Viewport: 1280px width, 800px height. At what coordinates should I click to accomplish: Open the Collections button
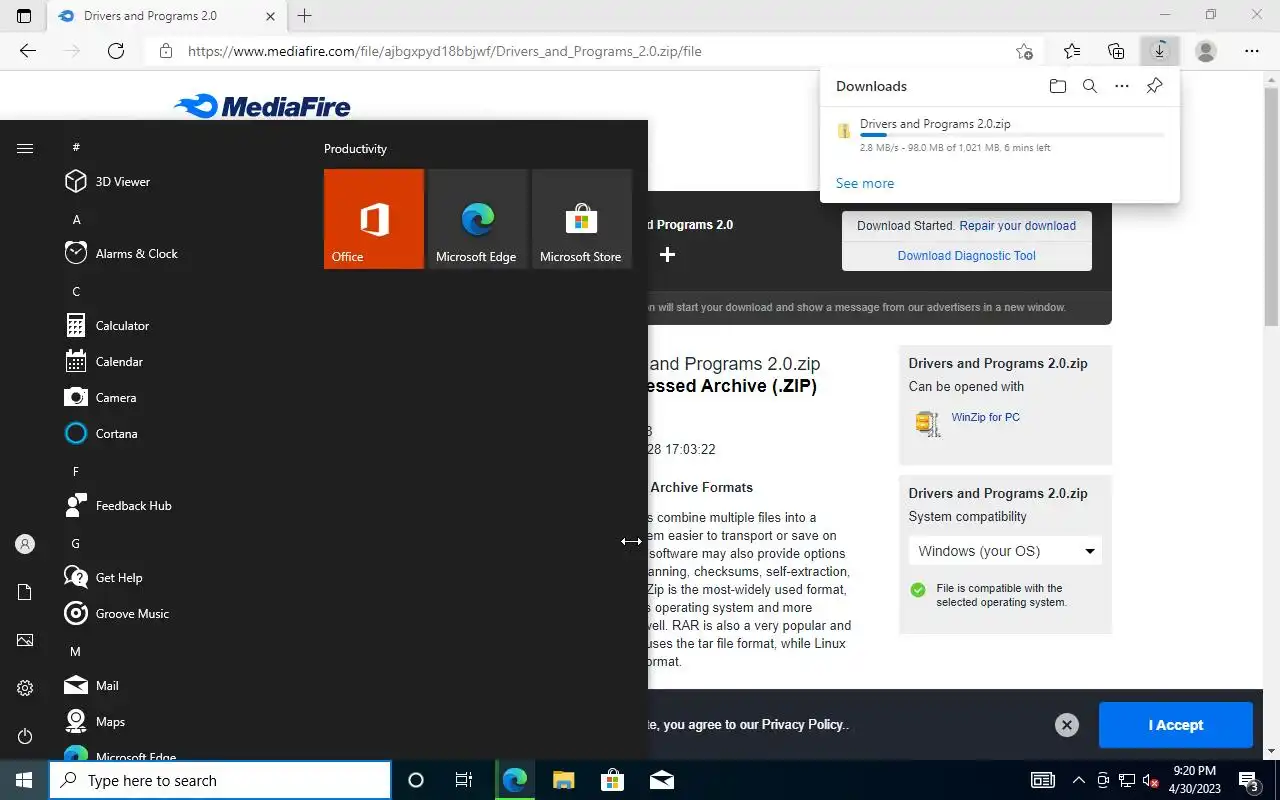(x=1116, y=51)
